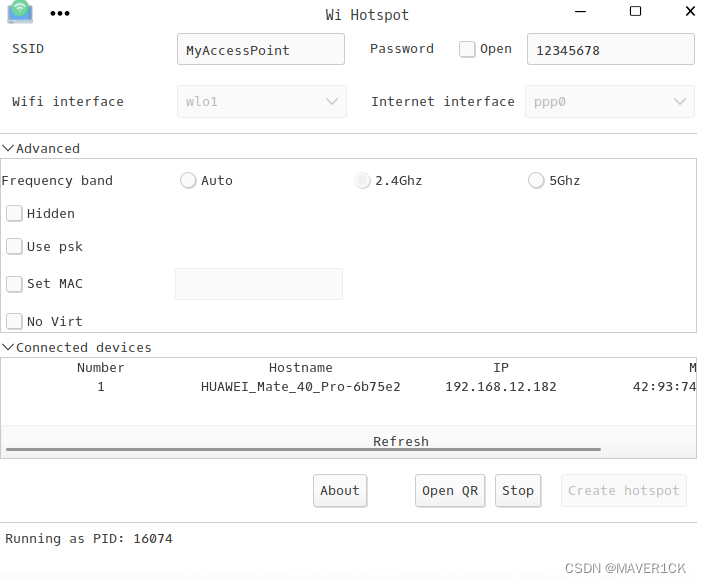The image size is (701, 583).
Task: Select the 5Ghz frequency band
Action: 536,181
